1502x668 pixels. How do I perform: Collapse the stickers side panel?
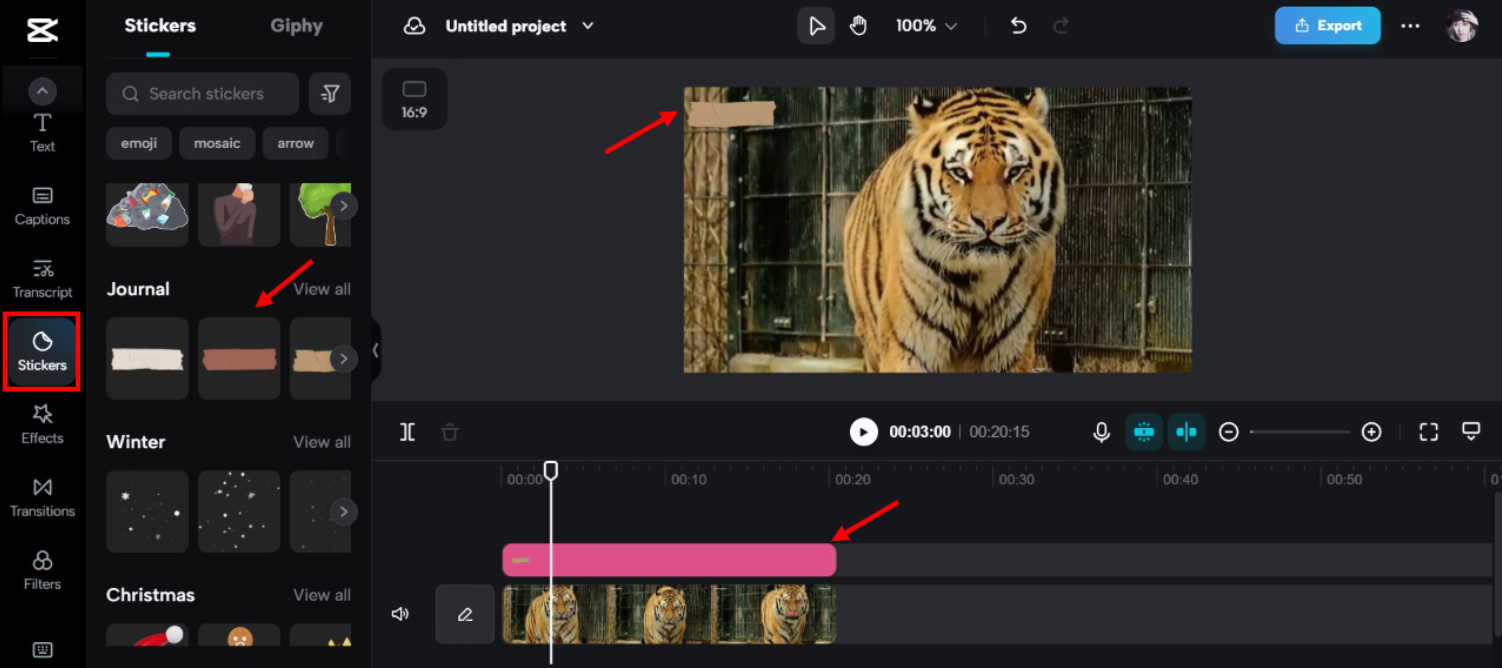click(375, 350)
